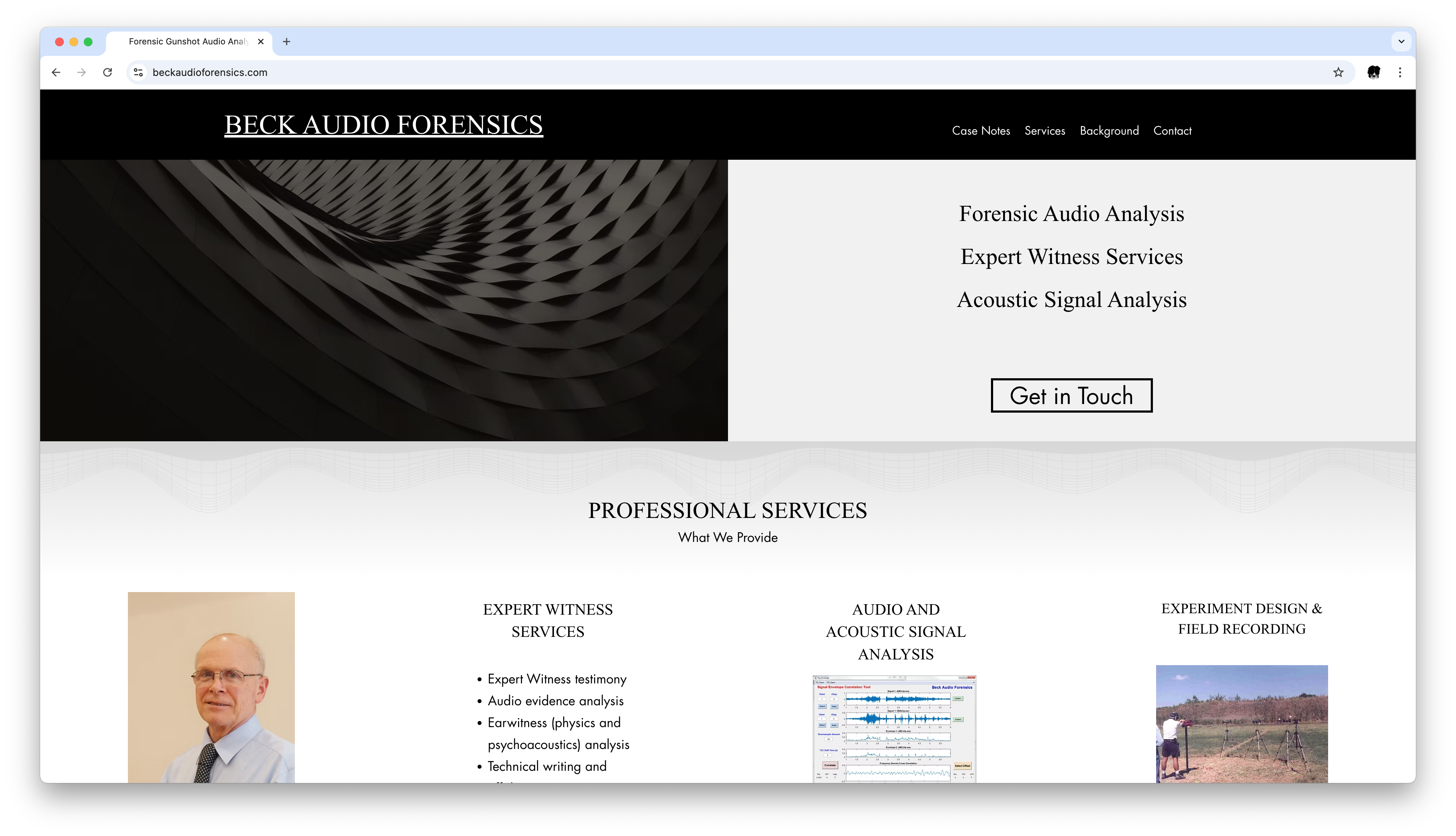Click the browser back arrow
Image resolution: width=1456 pixels, height=836 pixels.
tap(56, 72)
